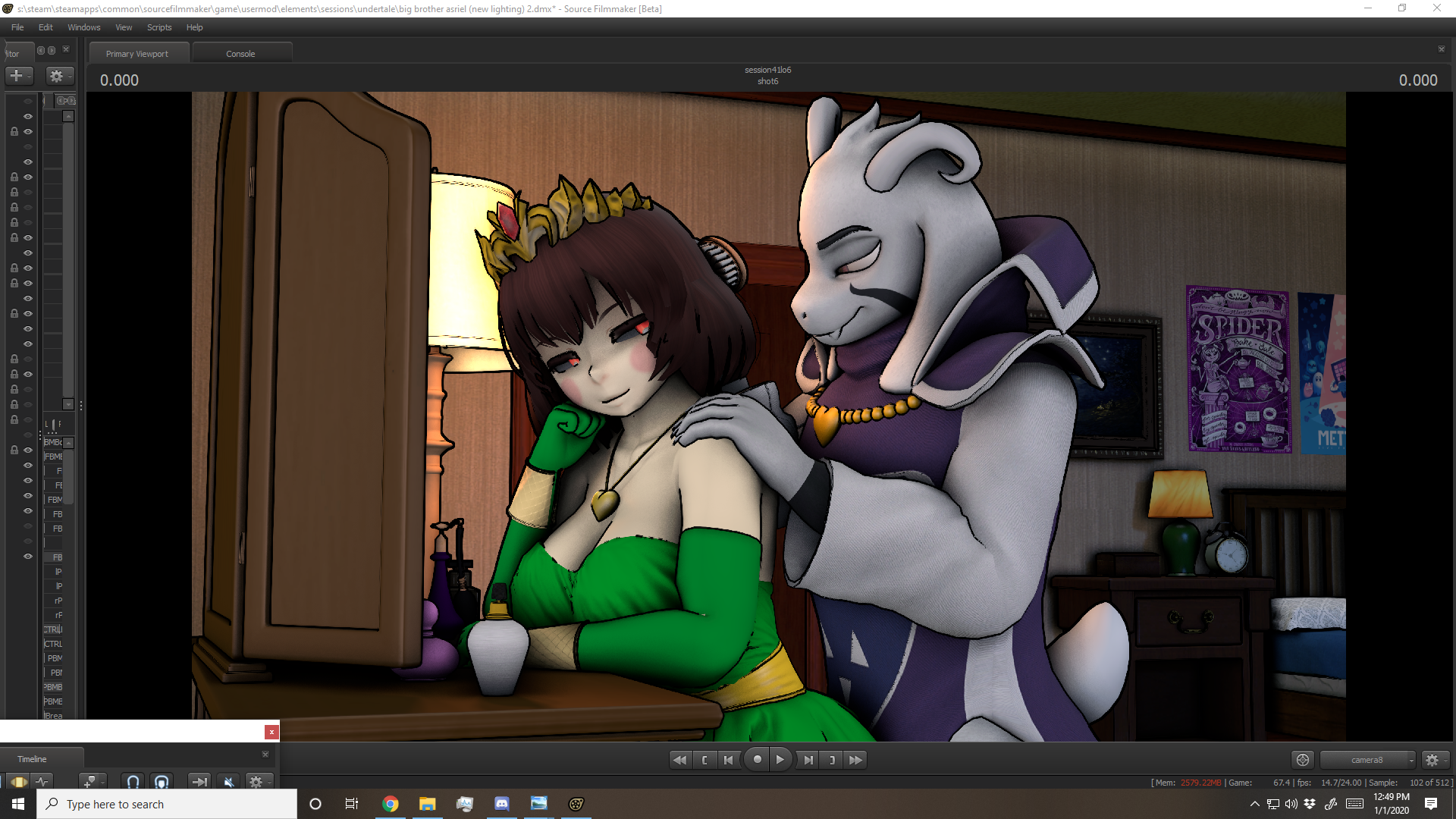1456x819 pixels.
Task: Switch to the Console tab
Action: (240, 54)
